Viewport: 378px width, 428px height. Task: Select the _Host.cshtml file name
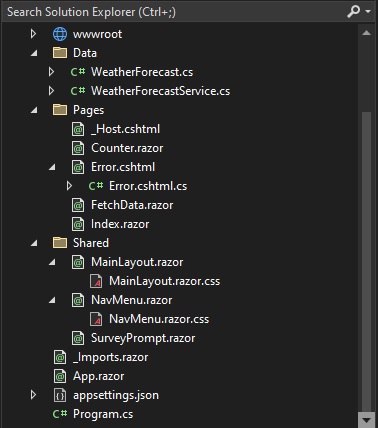126,129
